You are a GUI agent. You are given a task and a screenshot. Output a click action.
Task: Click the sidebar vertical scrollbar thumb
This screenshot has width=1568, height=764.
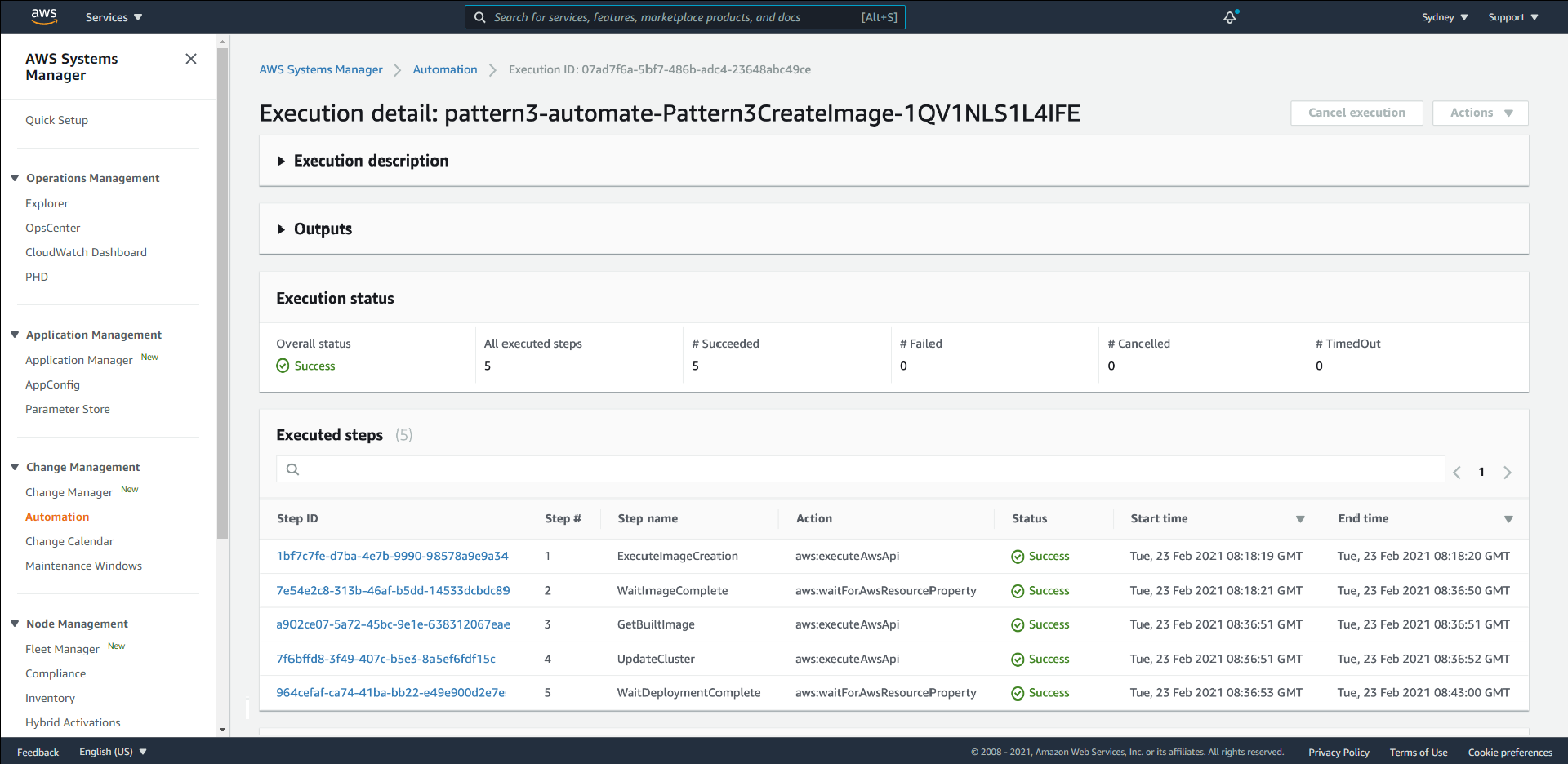(x=222, y=294)
